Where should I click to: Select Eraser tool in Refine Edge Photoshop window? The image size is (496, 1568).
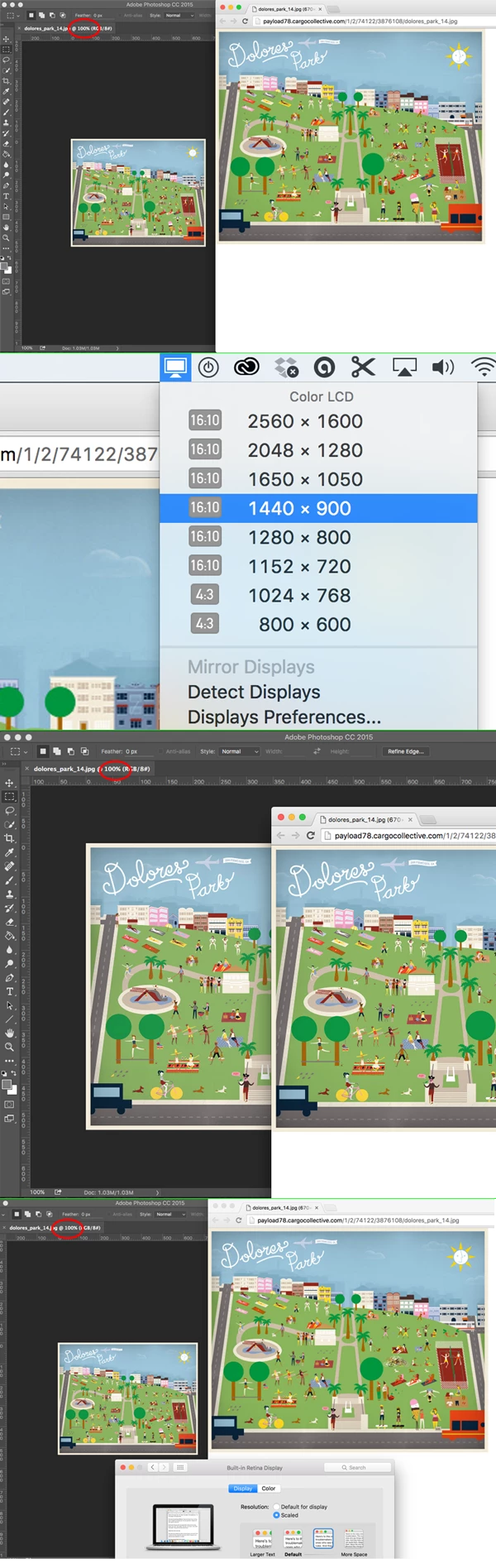point(9,923)
